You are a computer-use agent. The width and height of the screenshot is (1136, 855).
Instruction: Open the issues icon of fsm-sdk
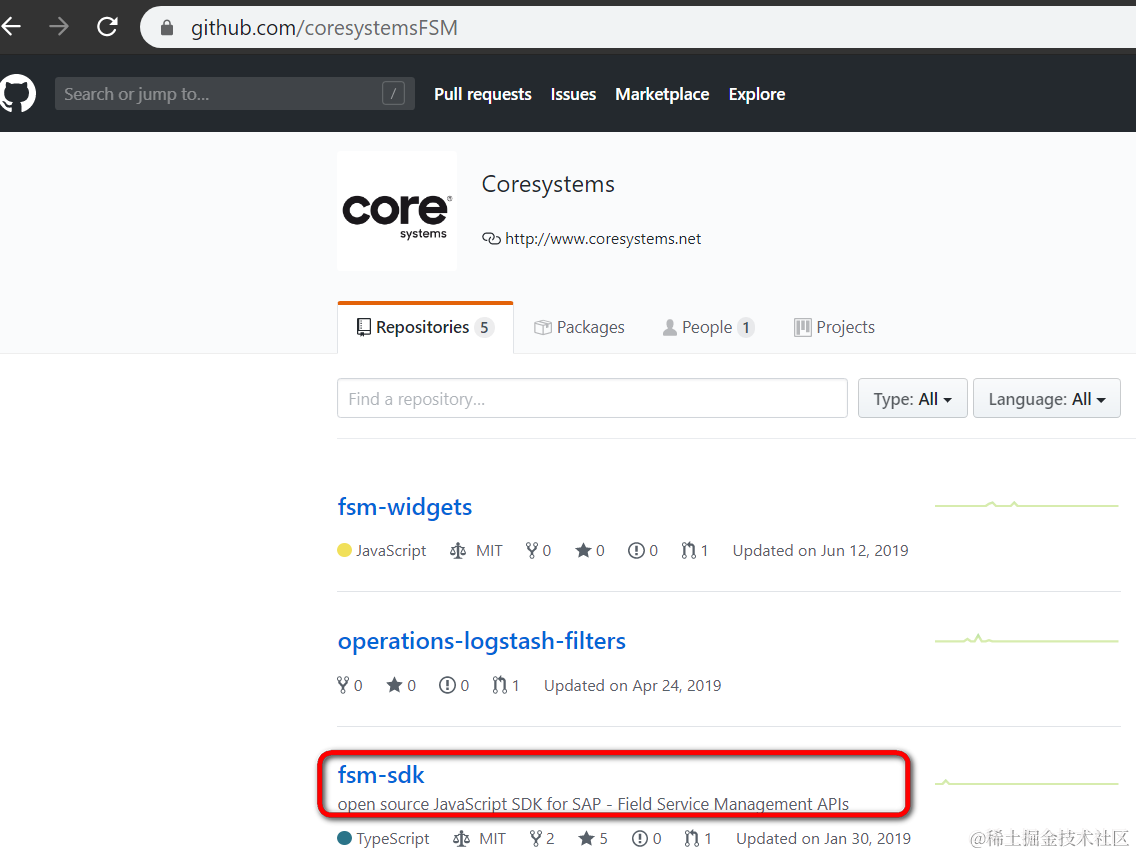640,838
